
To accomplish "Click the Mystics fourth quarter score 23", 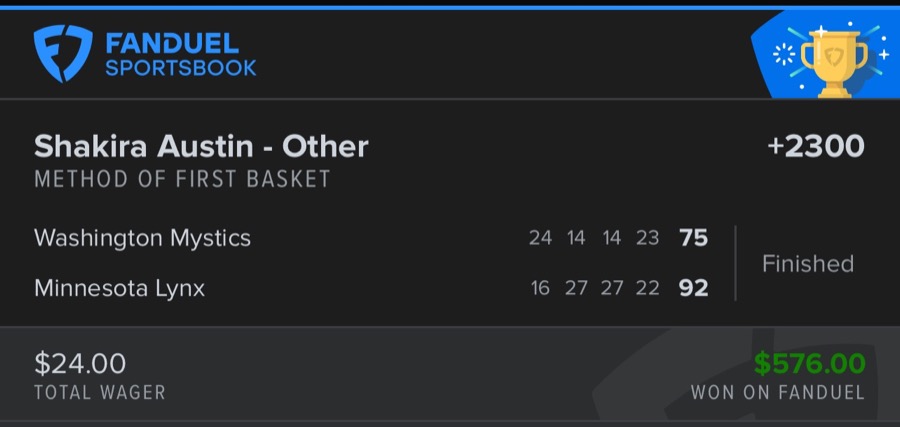I will (x=647, y=238).
